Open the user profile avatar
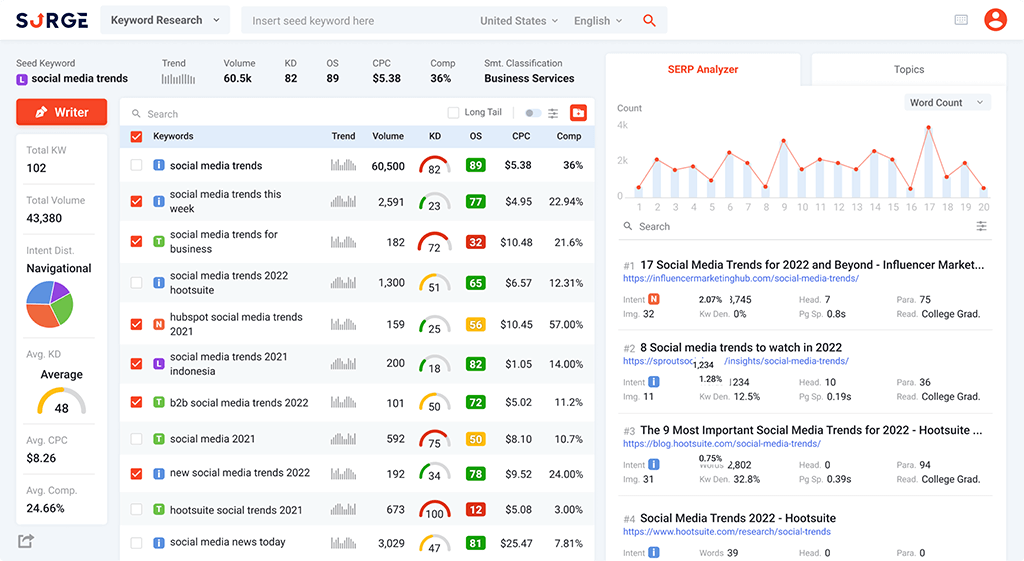The height and width of the screenshot is (561, 1024). tap(995, 20)
